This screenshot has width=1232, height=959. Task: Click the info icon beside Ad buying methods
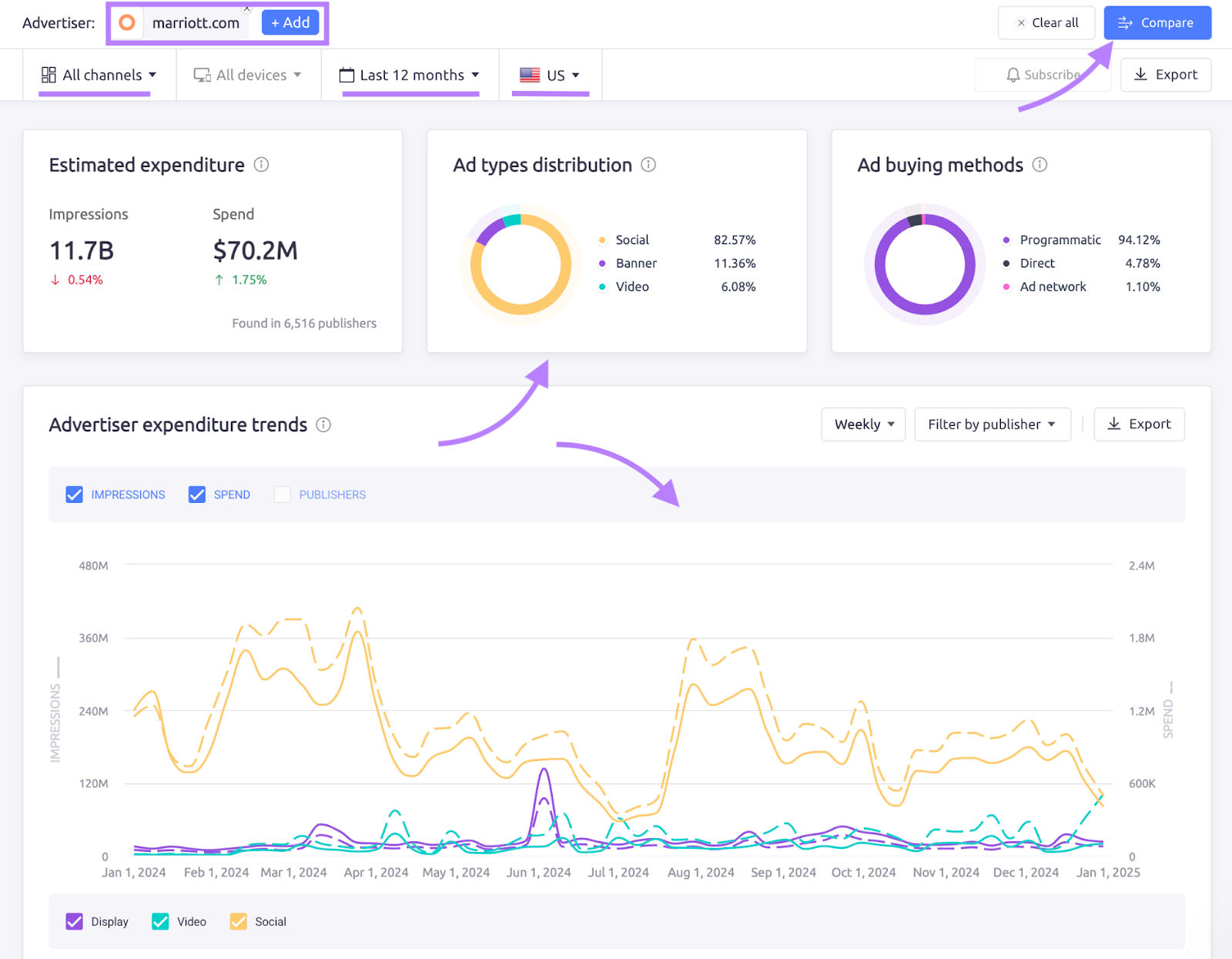click(x=1040, y=164)
